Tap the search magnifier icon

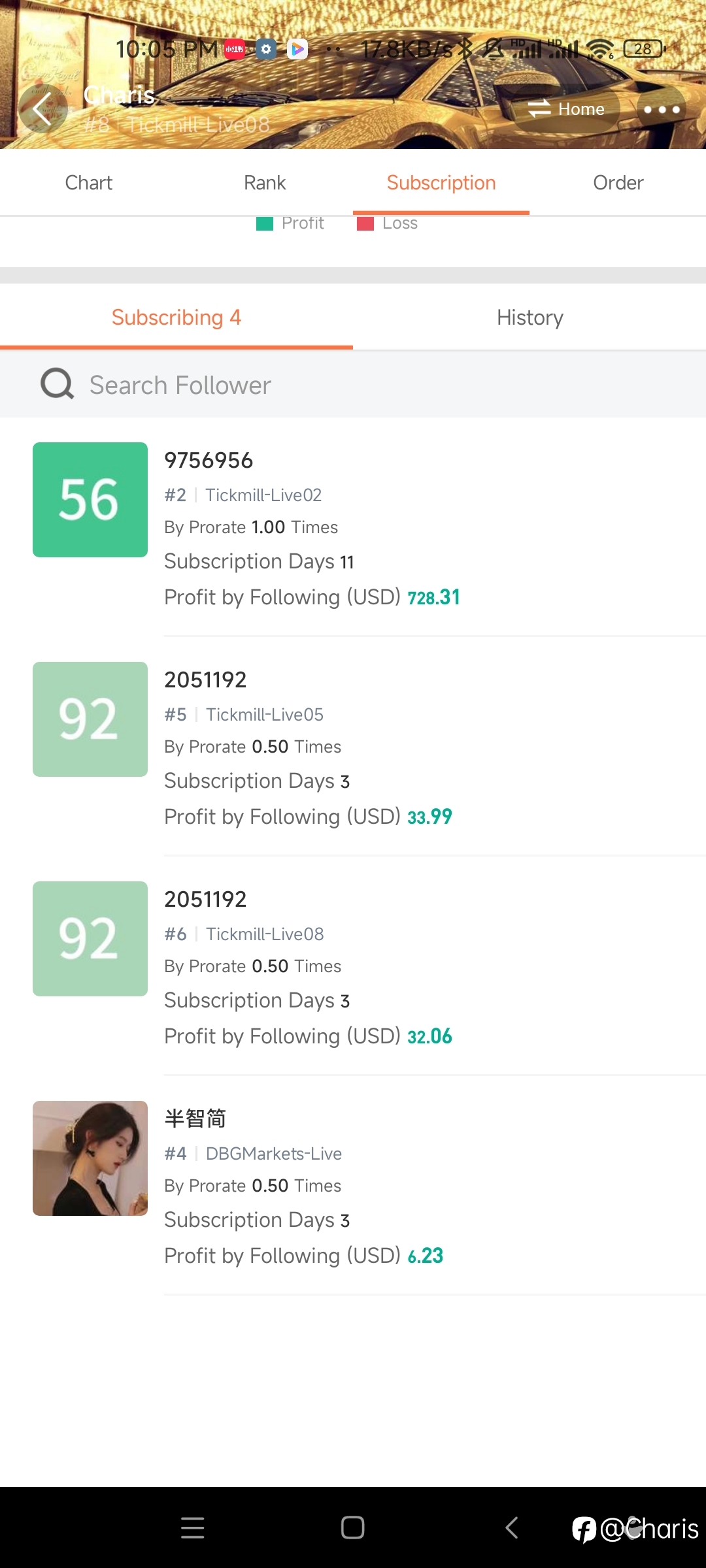[58, 384]
